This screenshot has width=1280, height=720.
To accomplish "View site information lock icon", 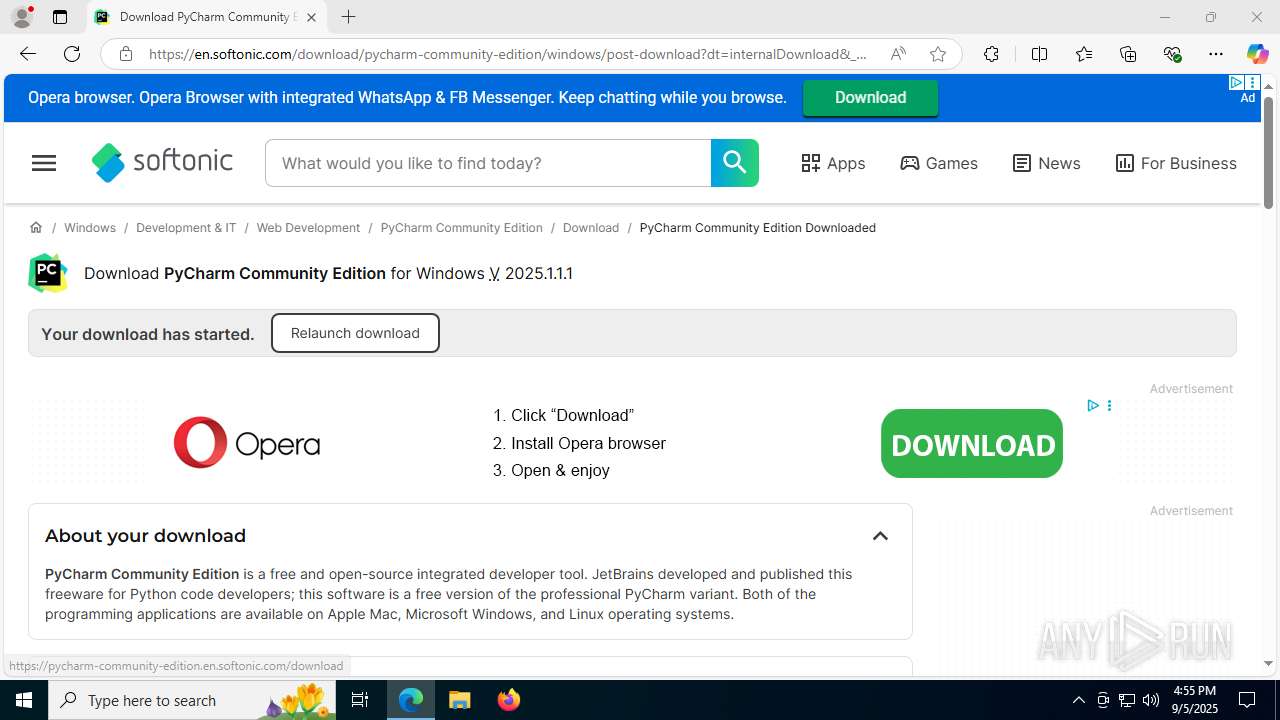I will pos(126,54).
